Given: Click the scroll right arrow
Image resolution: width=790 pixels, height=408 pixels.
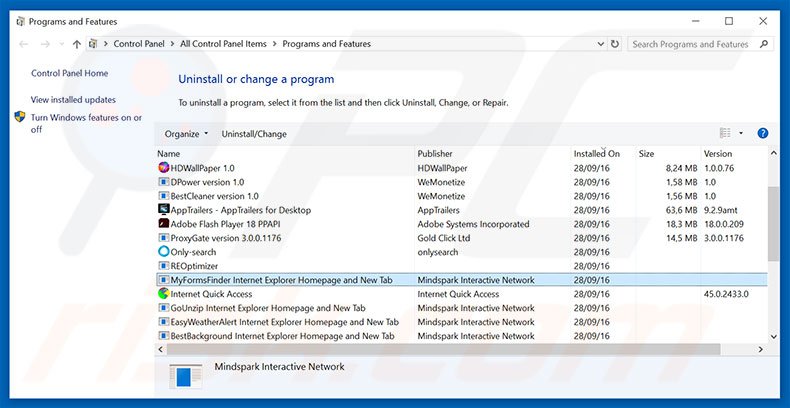Looking at the screenshot, I should [x=761, y=349].
